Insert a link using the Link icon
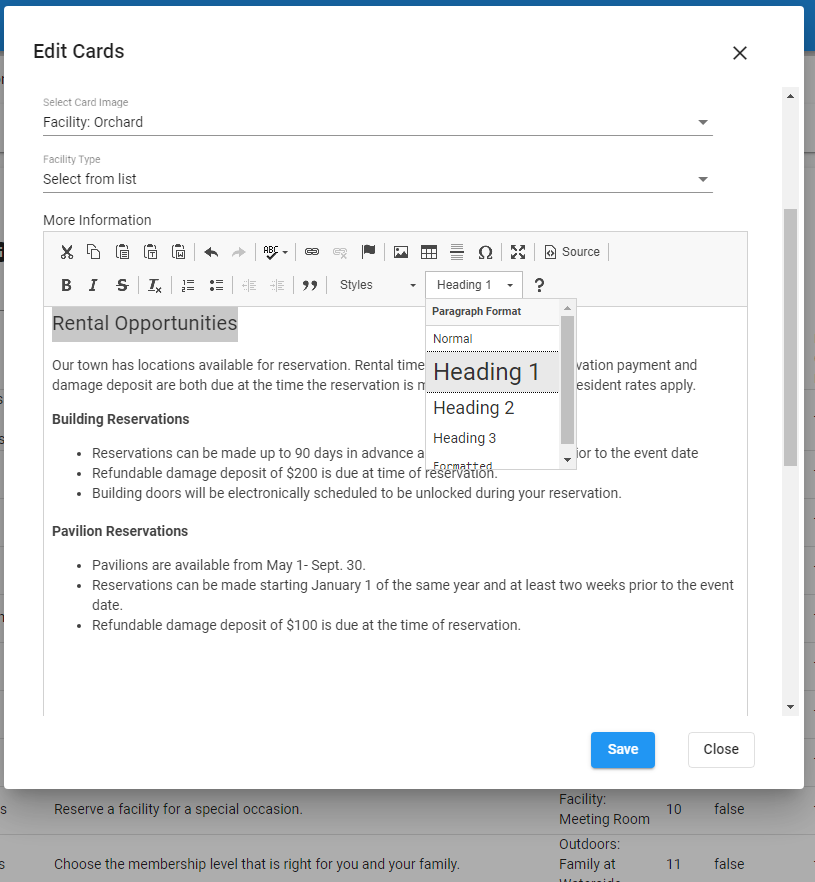Viewport: 815px width, 882px height. pyautogui.click(x=312, y=252)
